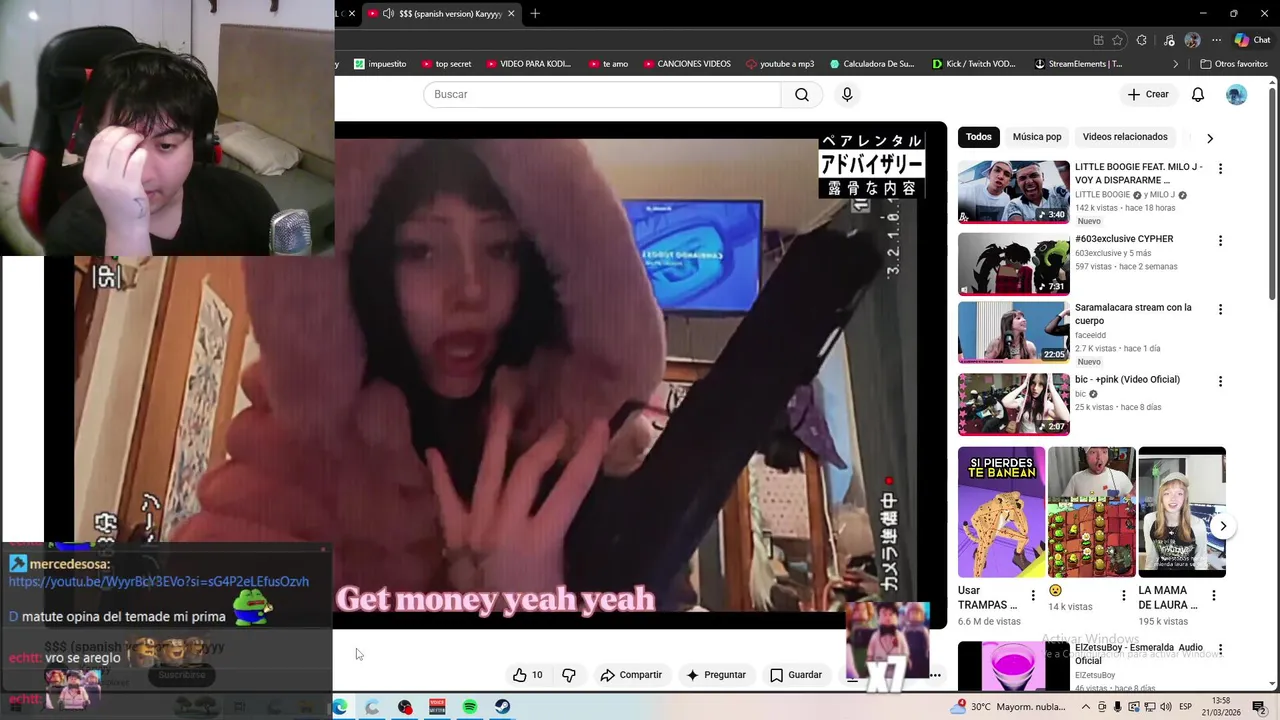Show hidden system tray icons chevron
Image resolution: width=1280 pixels, height=720 pixels.
1087,707
